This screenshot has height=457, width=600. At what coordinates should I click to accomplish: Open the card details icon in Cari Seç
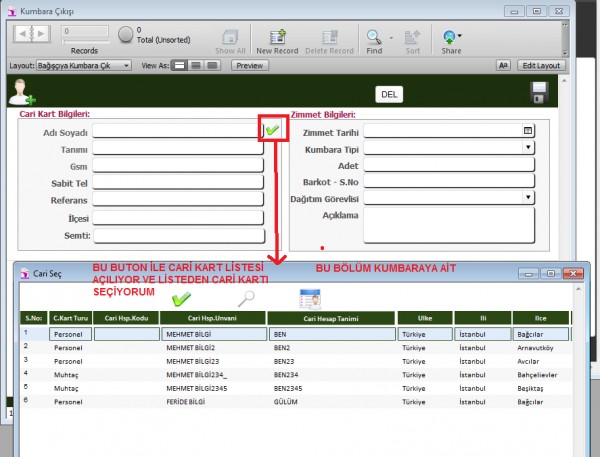click(309, 298)
